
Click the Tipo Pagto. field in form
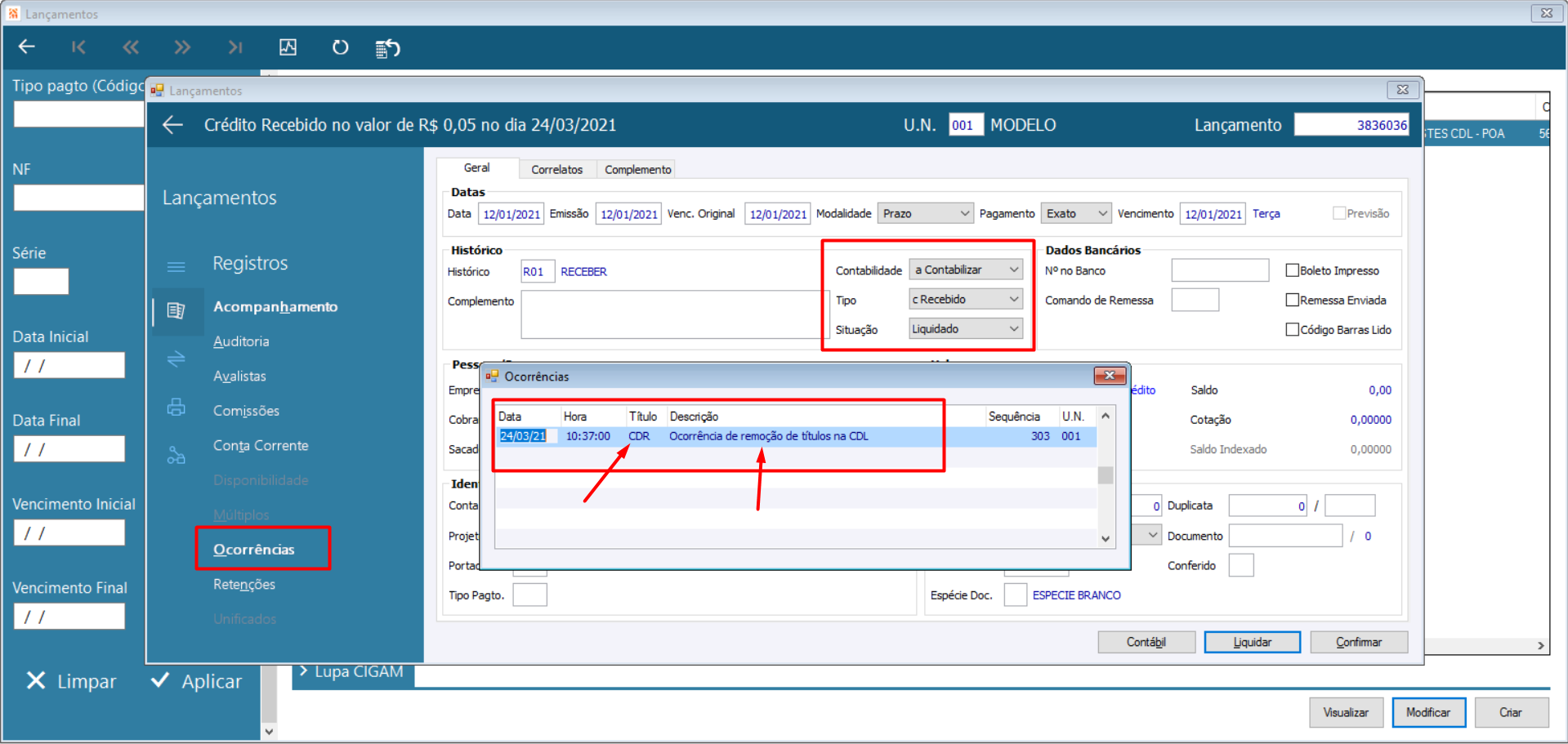(x=529, y=595)
